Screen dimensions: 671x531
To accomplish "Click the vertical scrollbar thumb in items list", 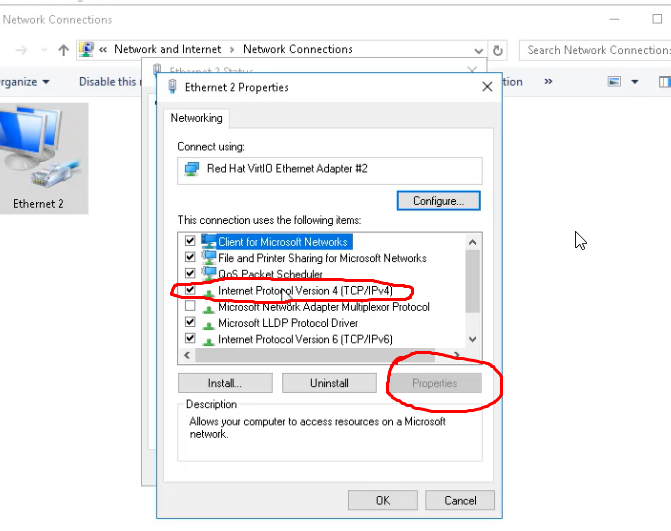I will [472, 282].
